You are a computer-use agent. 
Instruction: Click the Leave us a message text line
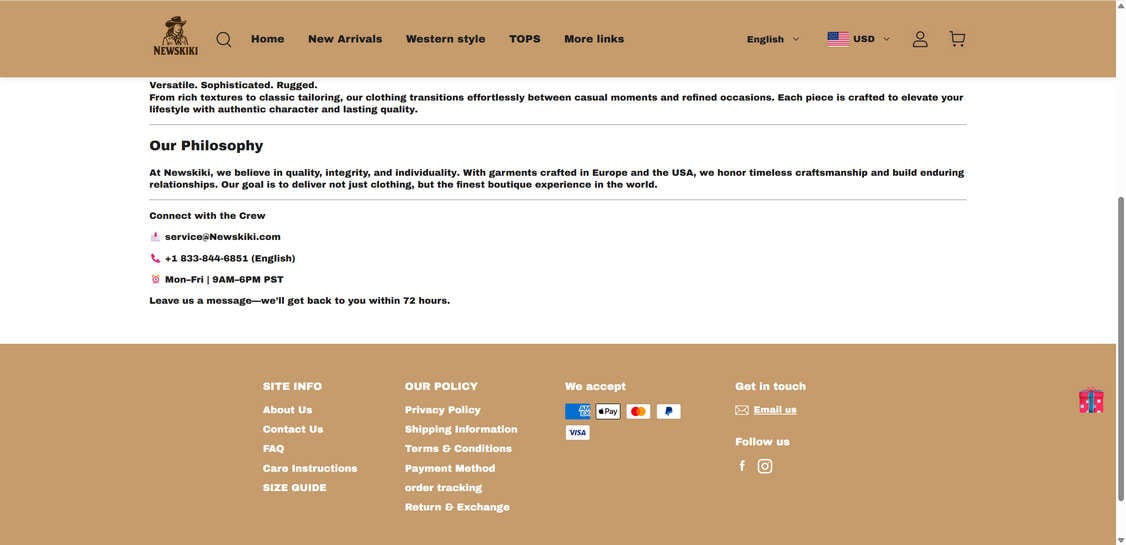(x=299, y=301)
